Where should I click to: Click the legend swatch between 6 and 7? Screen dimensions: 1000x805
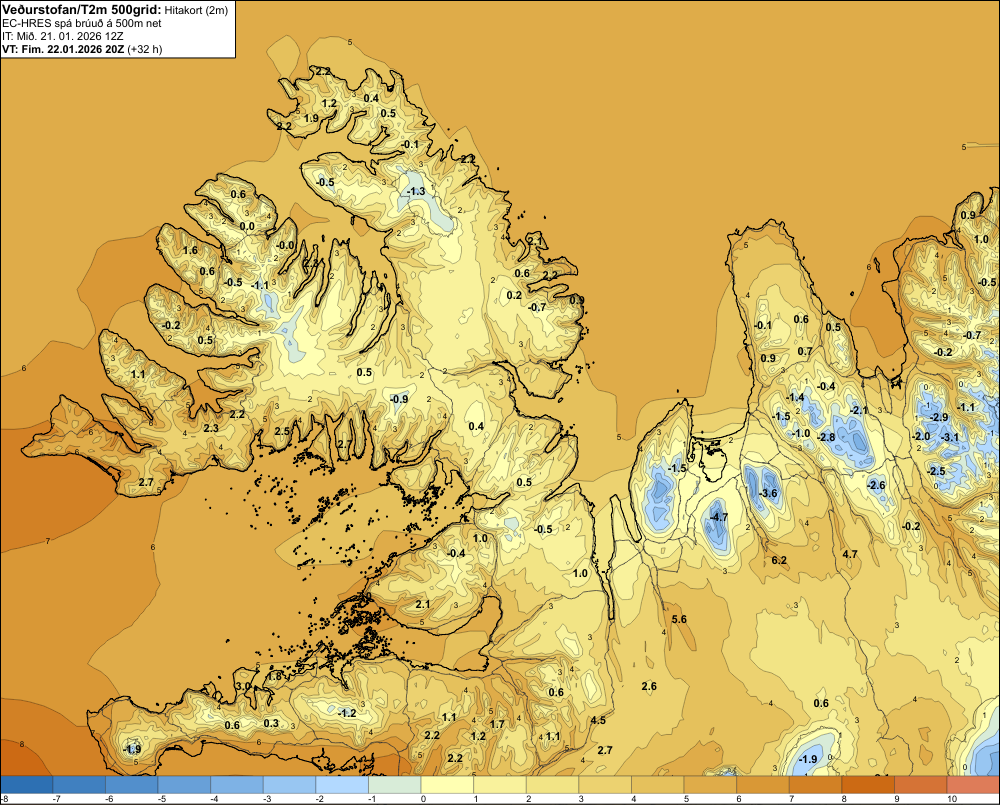point(763,784)
